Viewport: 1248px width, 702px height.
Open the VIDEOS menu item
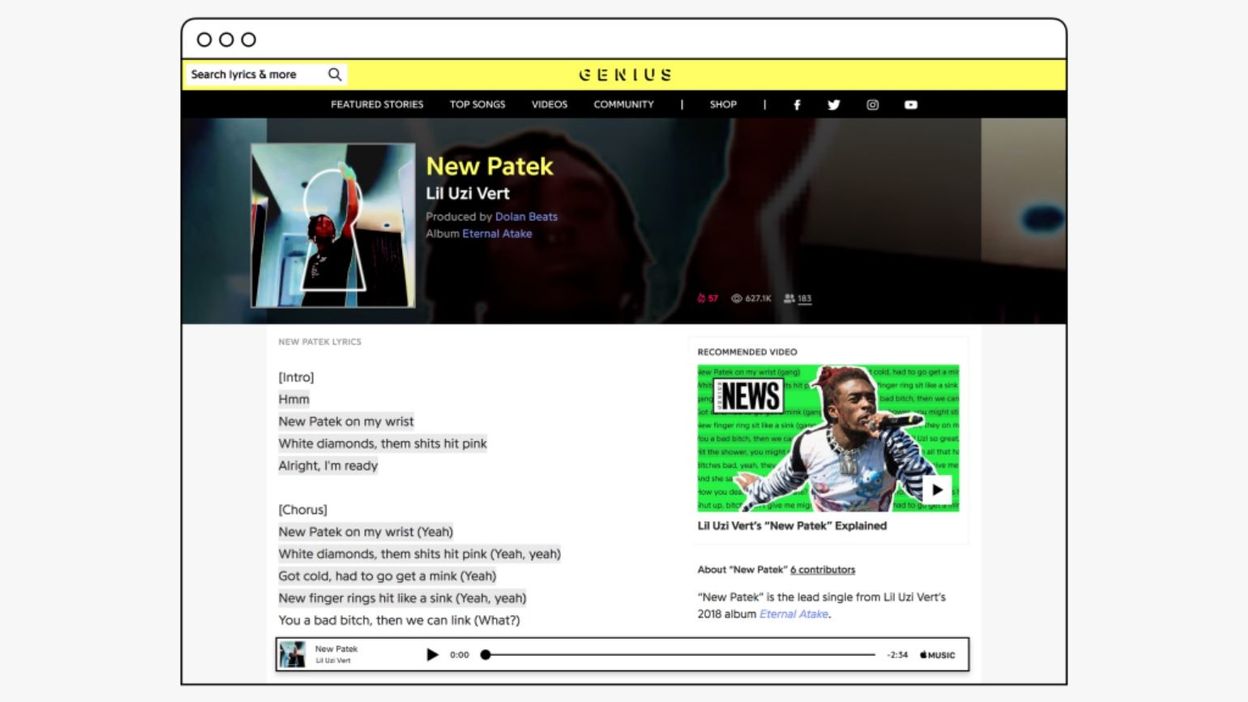(548, 104)
